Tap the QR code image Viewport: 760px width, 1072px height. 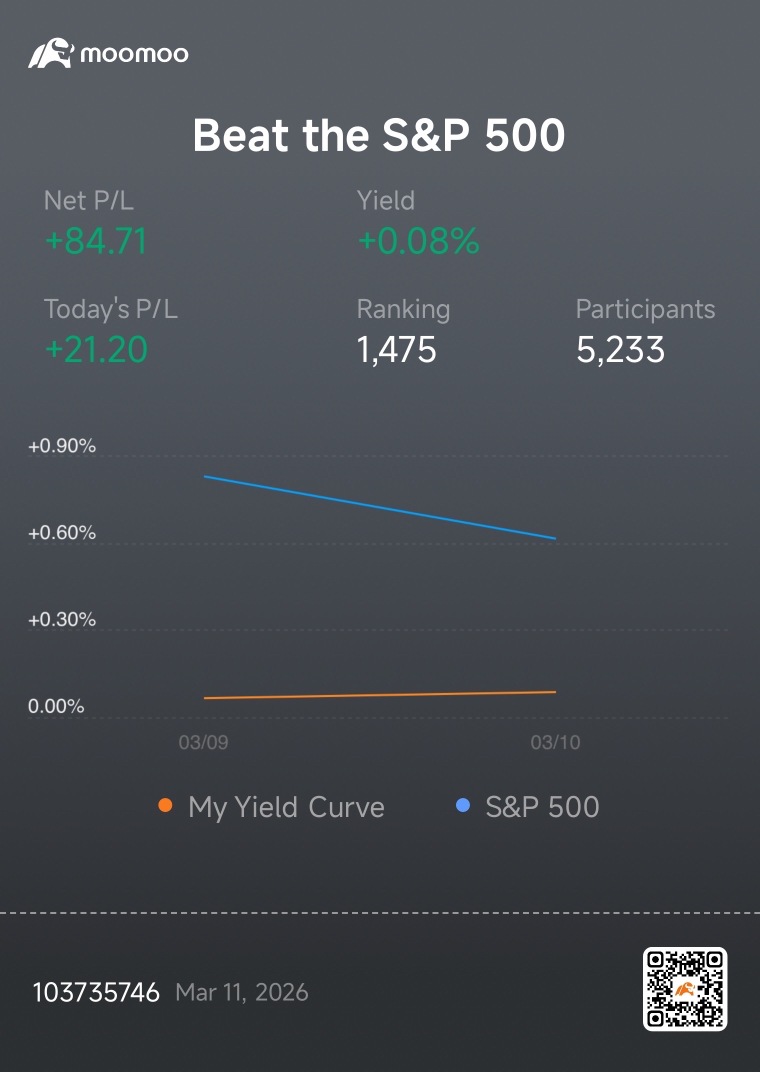[x=685, y=989]
